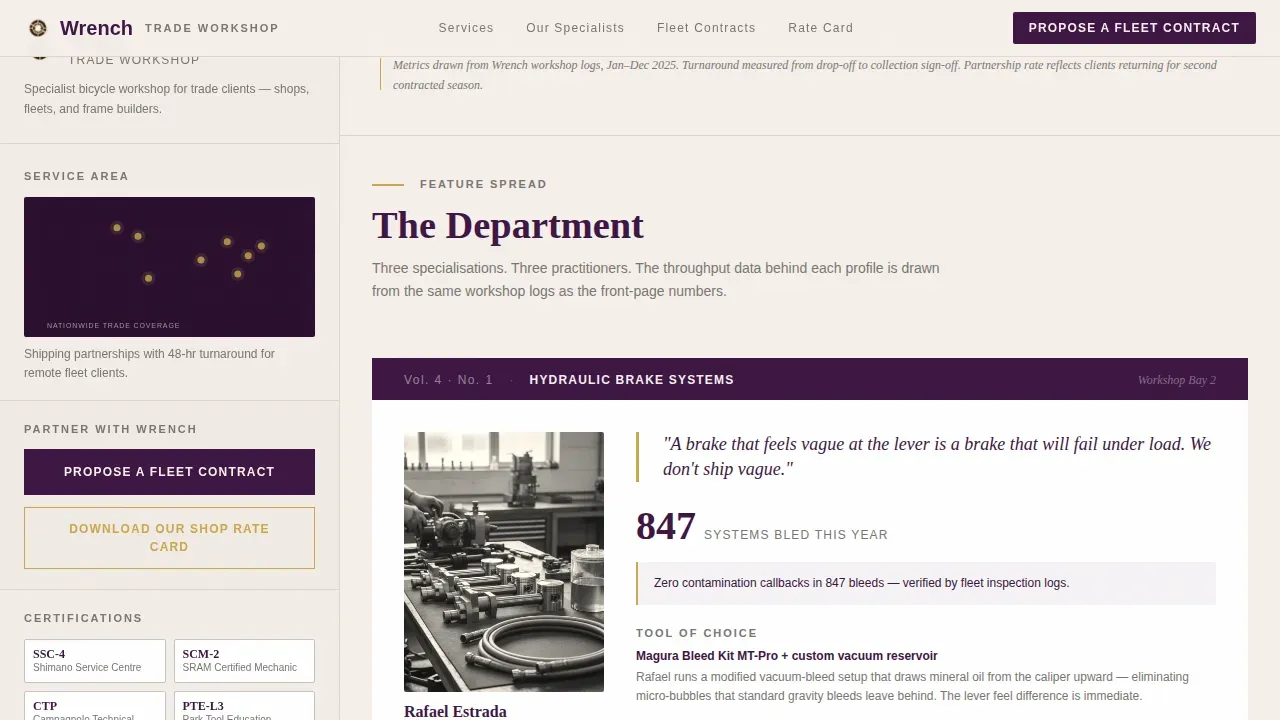This screenshot has width=1280, height=720.
Task: Click sidebar Propose a Fleet Contract button
Action: click(x=169, y=472)
